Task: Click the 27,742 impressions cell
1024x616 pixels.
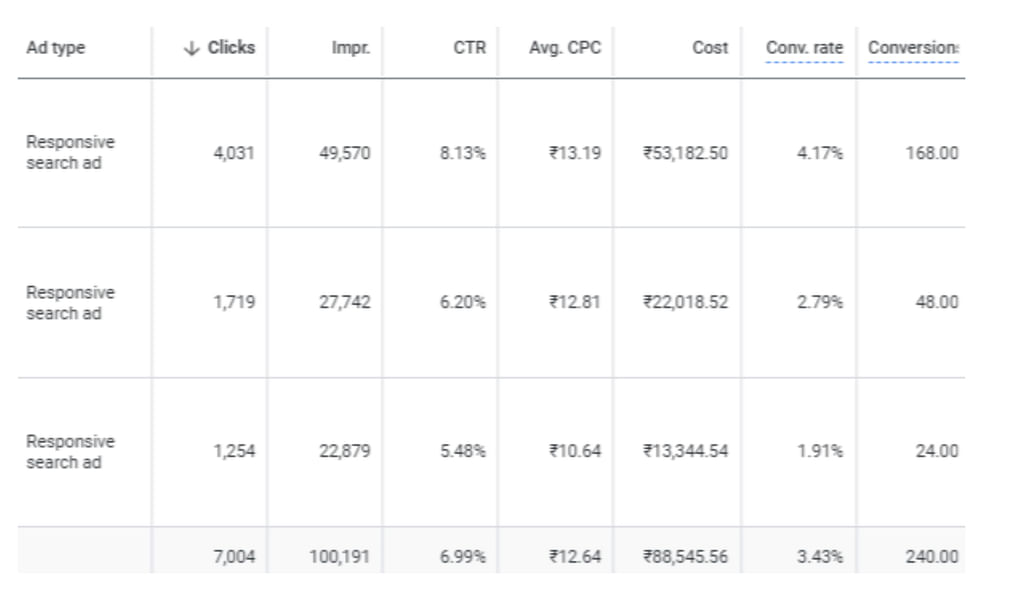Action: point(344,302)
